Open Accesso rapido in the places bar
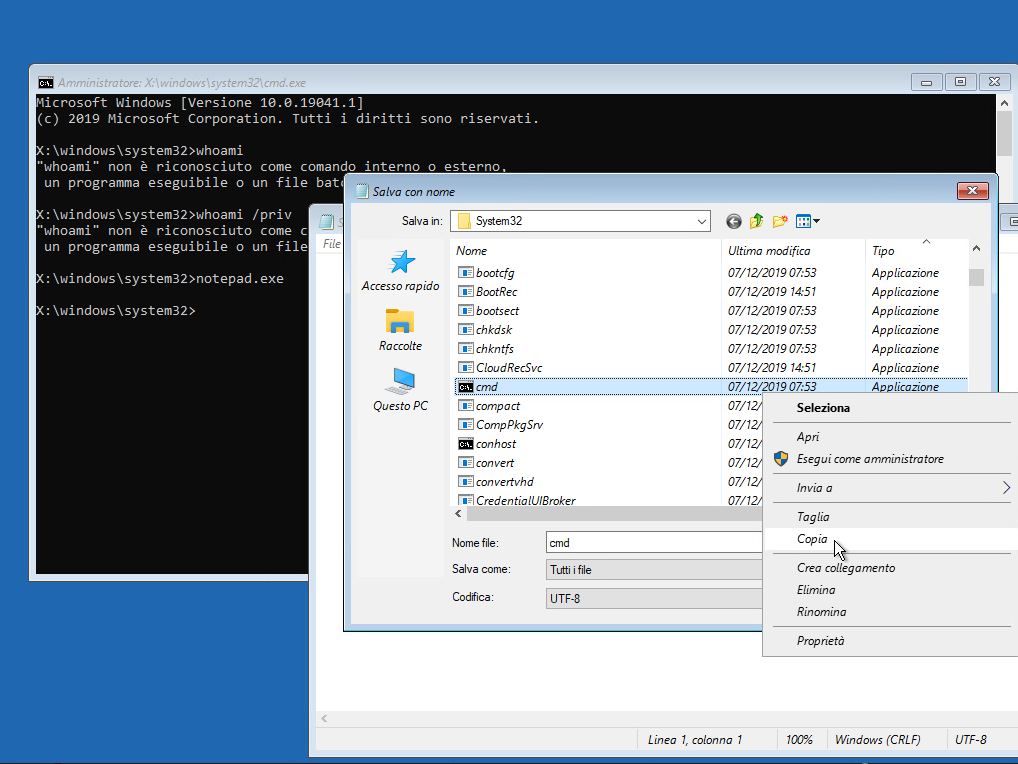 [x=401, y=270]
